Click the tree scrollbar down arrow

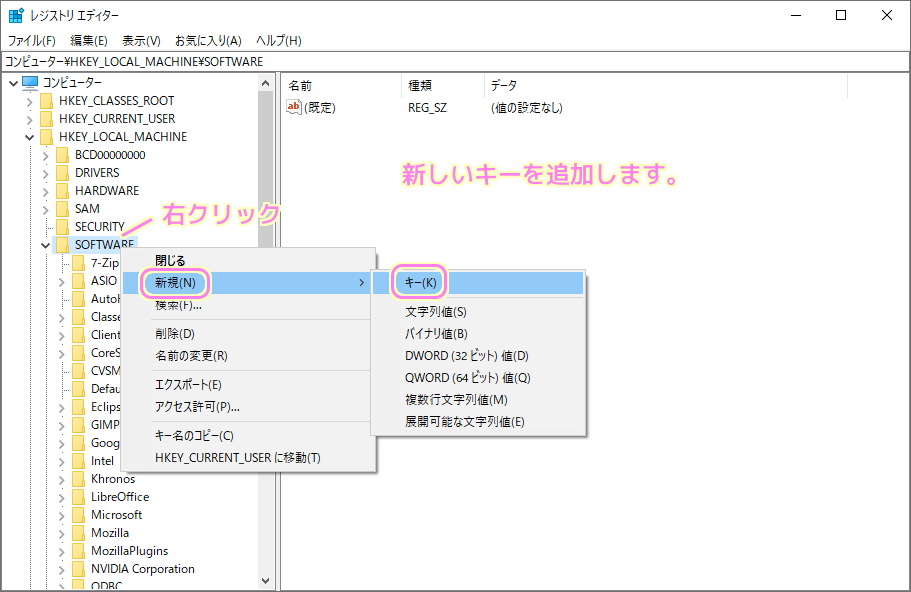266,582
